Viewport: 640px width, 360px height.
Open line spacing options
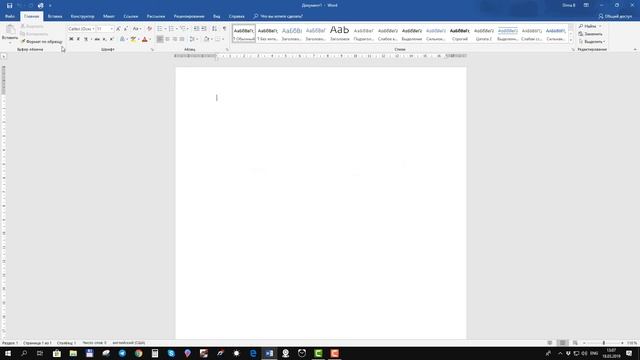click(x=193, y=39)
